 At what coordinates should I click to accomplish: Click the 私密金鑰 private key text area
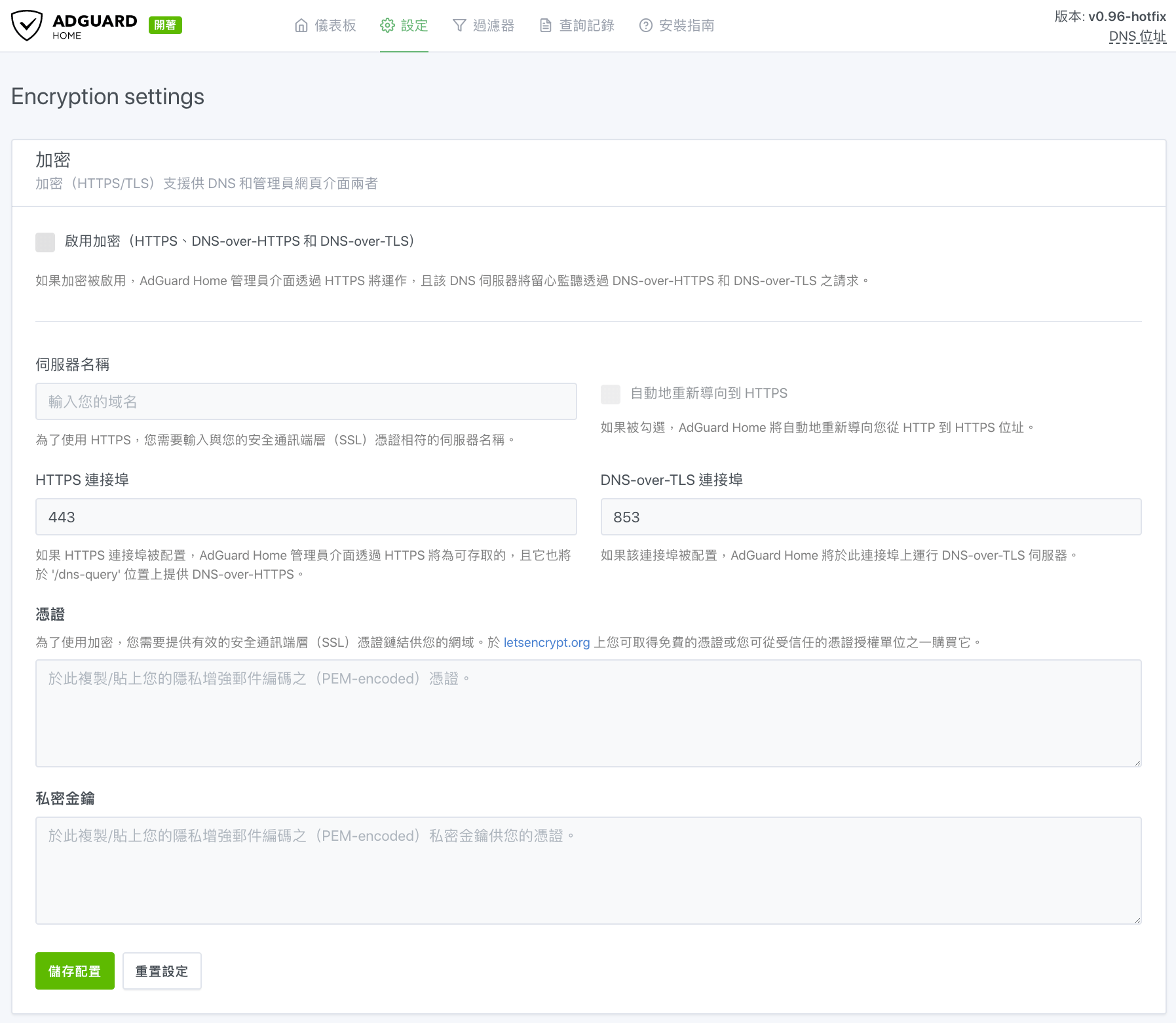point(588,871)
